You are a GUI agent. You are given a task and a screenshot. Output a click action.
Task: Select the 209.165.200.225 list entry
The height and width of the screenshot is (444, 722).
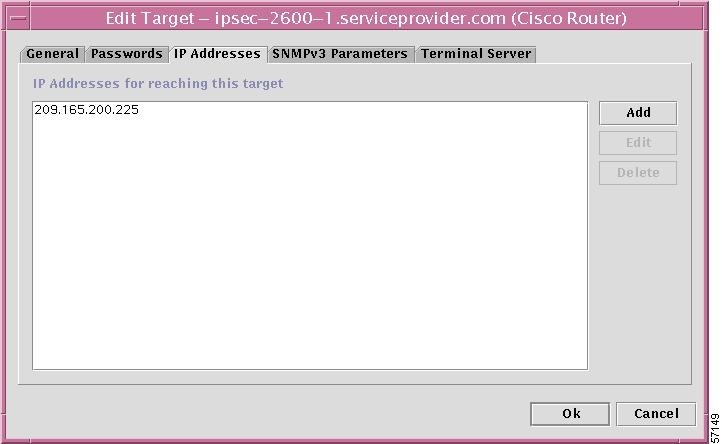pyautogui.click(x=87, y=110)
